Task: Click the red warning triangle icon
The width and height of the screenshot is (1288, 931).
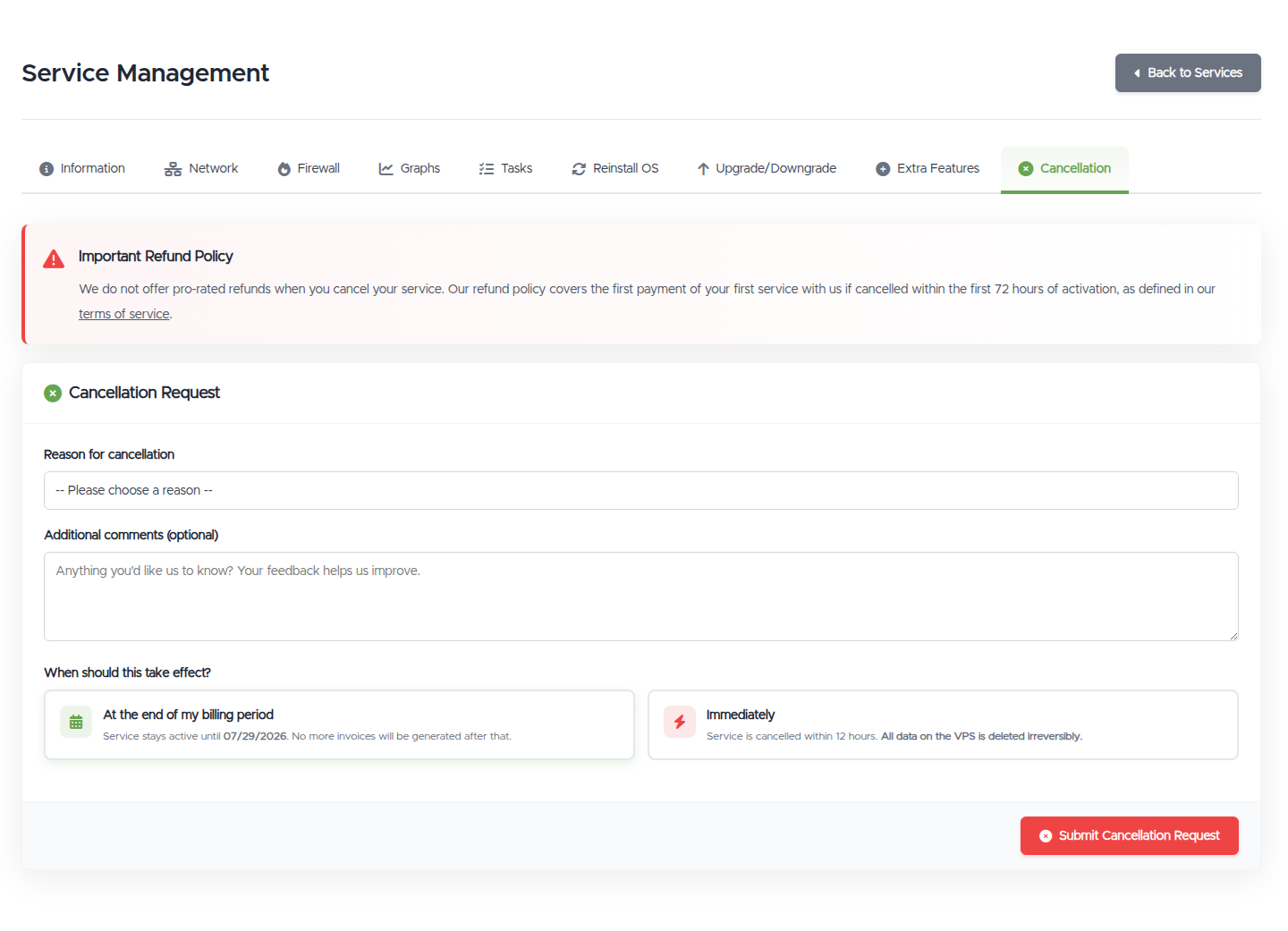Action: (54, 259)
